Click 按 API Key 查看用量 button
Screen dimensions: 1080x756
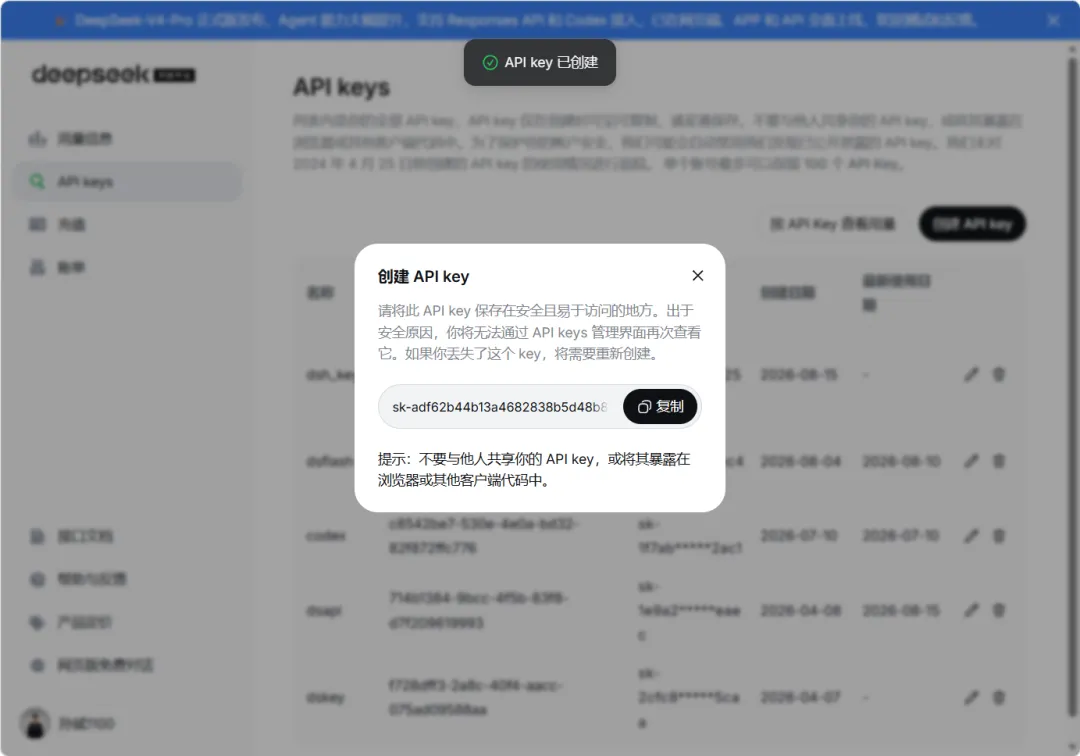coord(832,224)
